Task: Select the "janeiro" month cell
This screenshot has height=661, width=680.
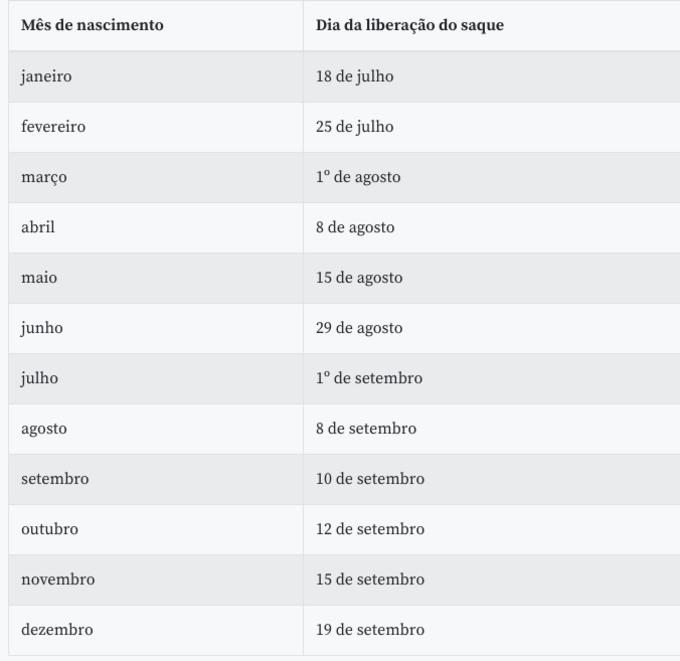Action: point(46,76)
